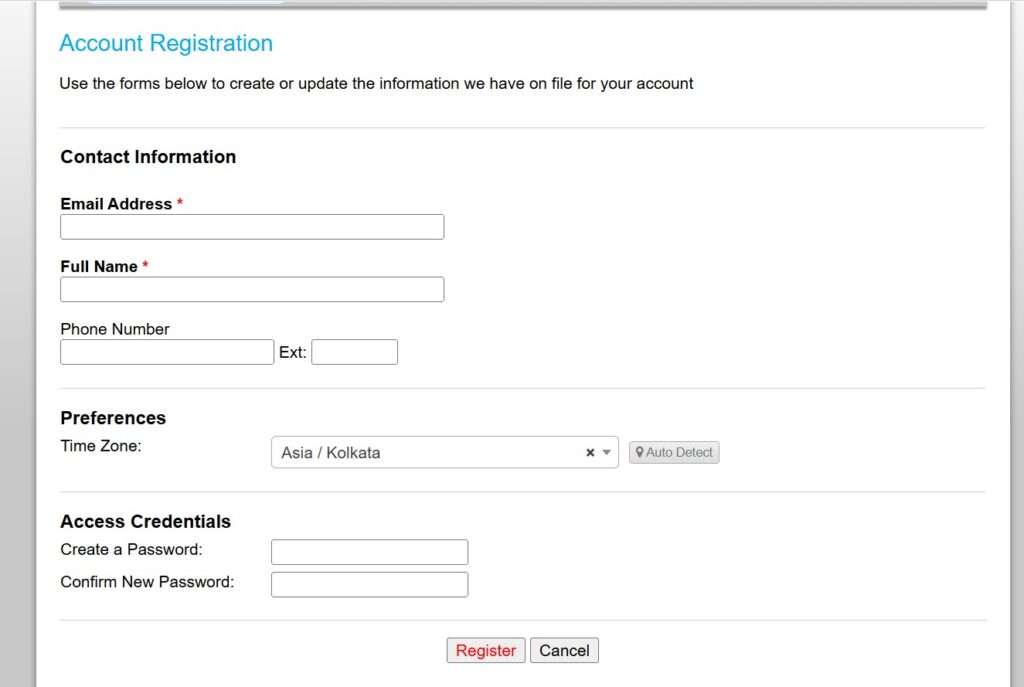Click the Confirm New Password label
This screenshot has width=1024, height=687.
[x=147, y=582]
